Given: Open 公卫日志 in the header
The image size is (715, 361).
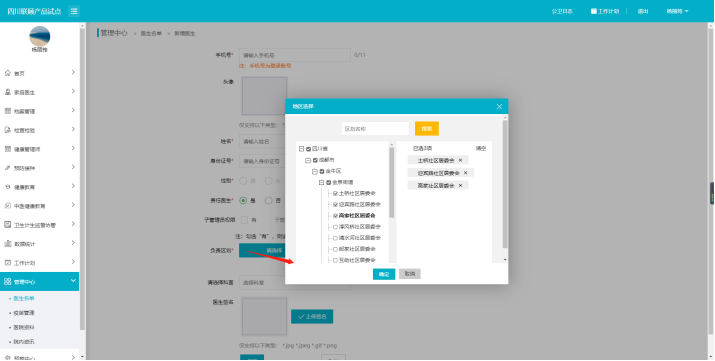Looking at the screenshot, I should tap(562, 11).
